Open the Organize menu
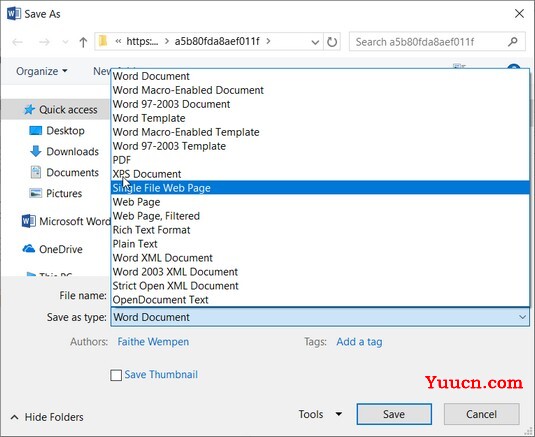The height and width of the screenshot is (437, 535). click(x=42, y=71)
